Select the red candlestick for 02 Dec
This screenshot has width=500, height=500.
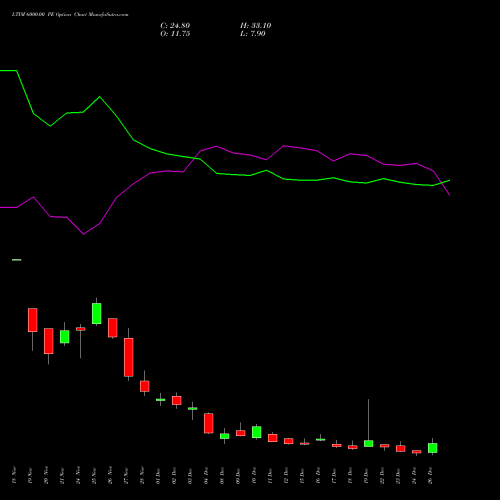pyautogui.click(x=177, y=400)
